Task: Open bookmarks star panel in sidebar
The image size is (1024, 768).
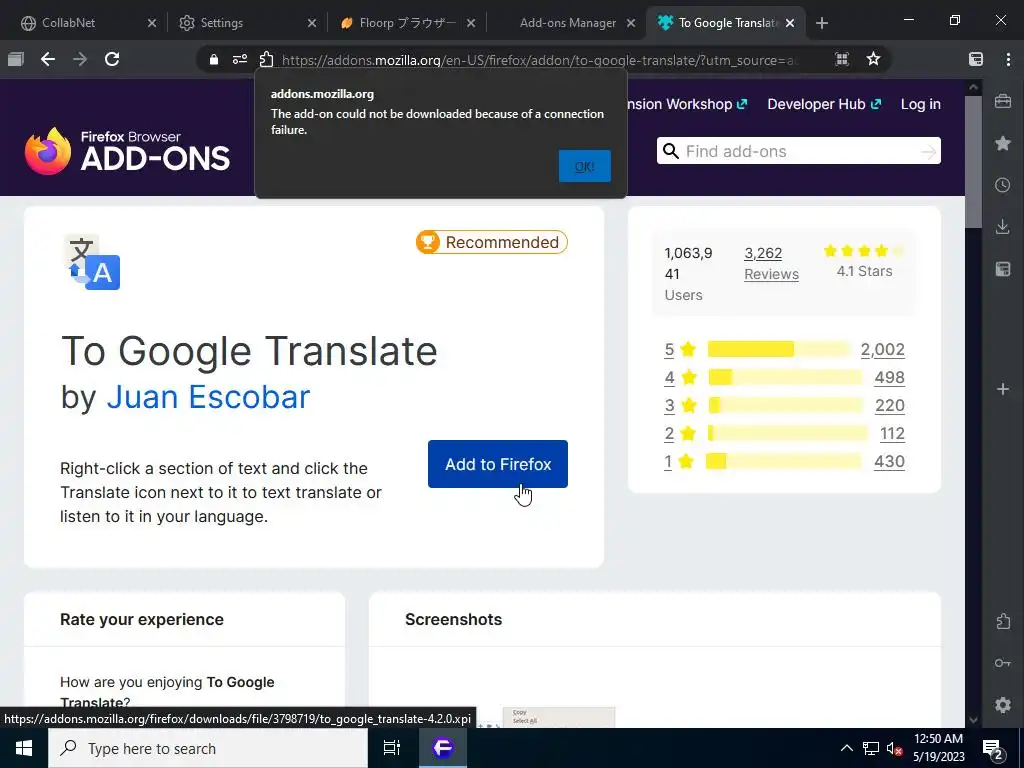Action: (x=1003, y=143)
